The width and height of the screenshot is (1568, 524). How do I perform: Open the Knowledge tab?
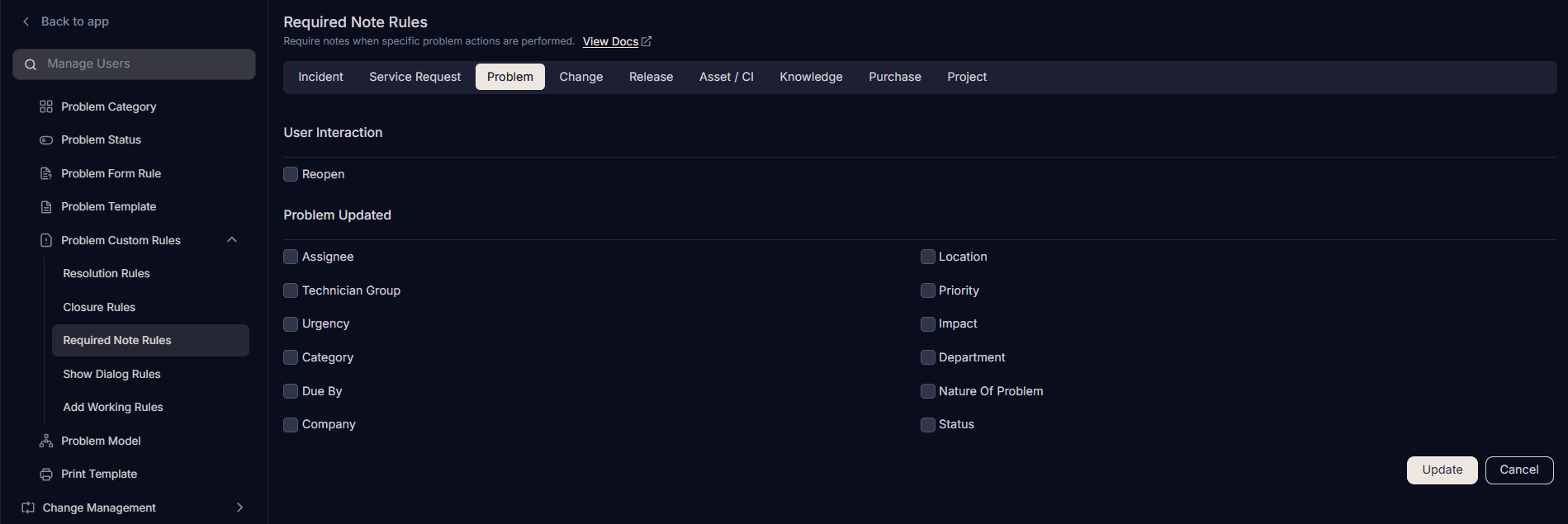[x=812, y=77]
